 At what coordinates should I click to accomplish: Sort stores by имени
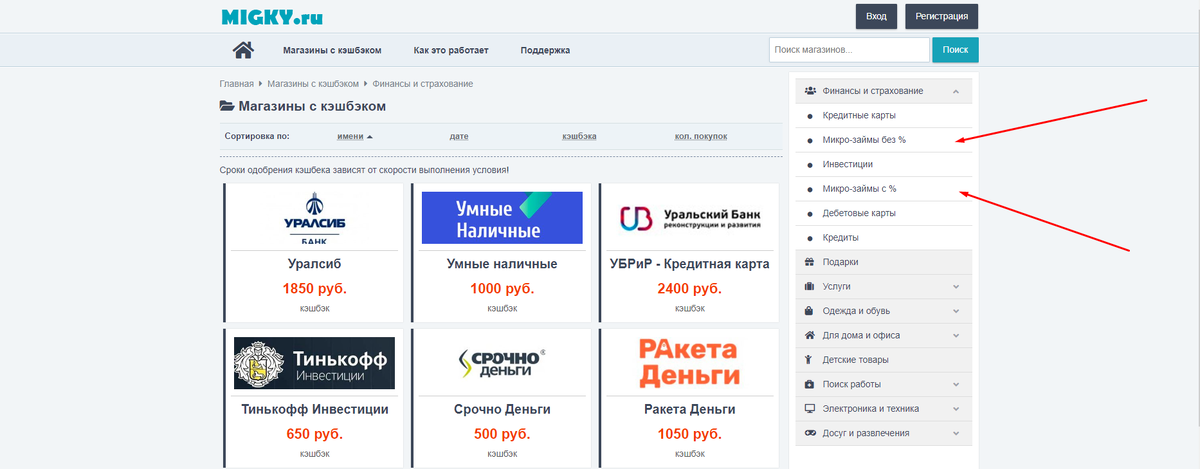click(x=350, y=136)
